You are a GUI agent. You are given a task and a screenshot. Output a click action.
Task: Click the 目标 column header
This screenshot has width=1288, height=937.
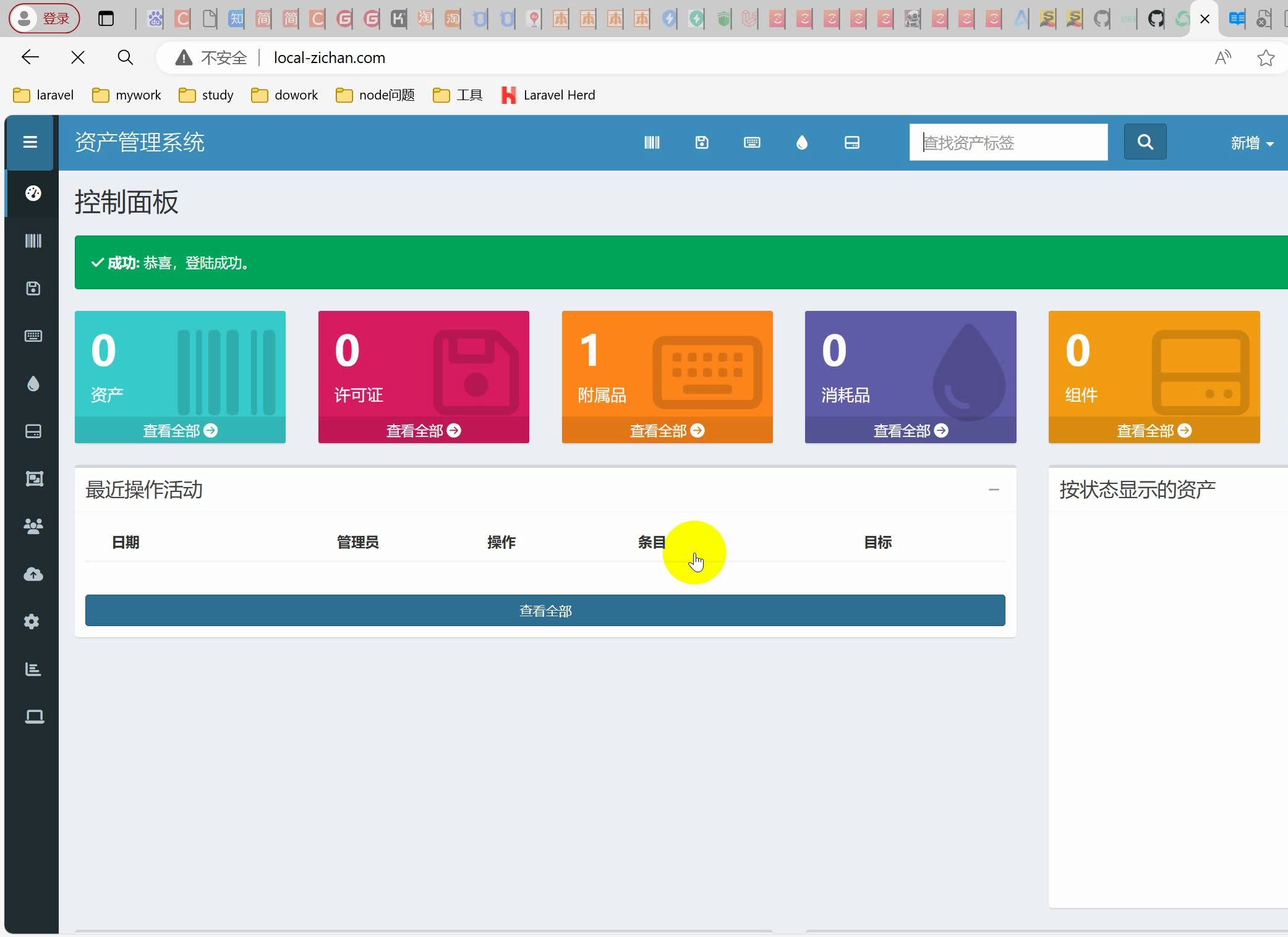(x=878, y=543)
